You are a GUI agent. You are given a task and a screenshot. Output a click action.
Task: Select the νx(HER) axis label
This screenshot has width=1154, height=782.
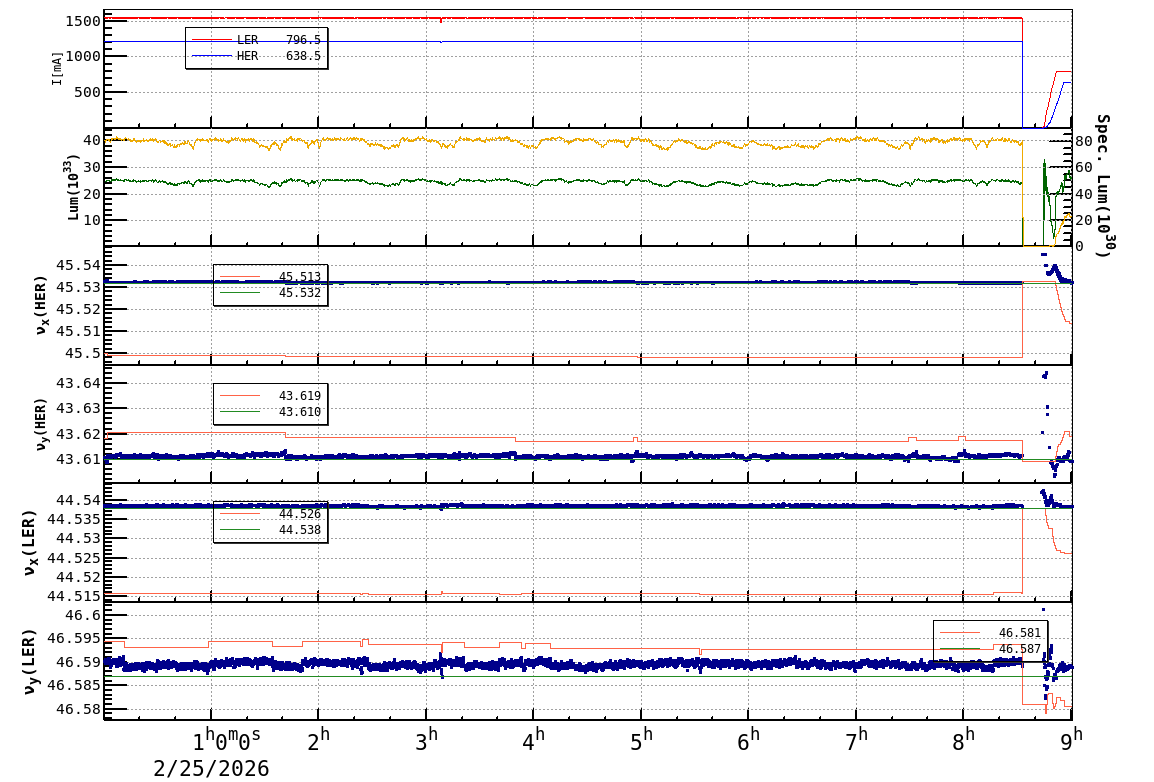(x=40, y=305)
